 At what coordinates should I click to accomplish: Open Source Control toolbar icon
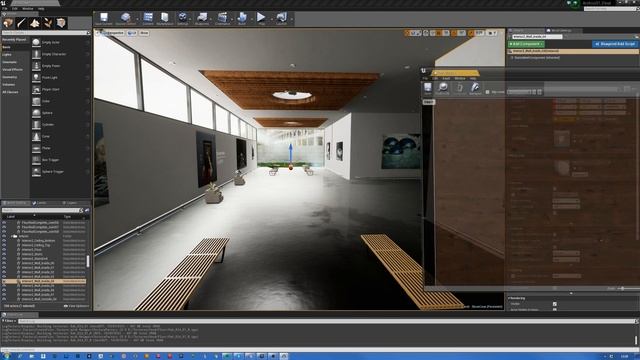pyautogui.click(x=125, y=18)
